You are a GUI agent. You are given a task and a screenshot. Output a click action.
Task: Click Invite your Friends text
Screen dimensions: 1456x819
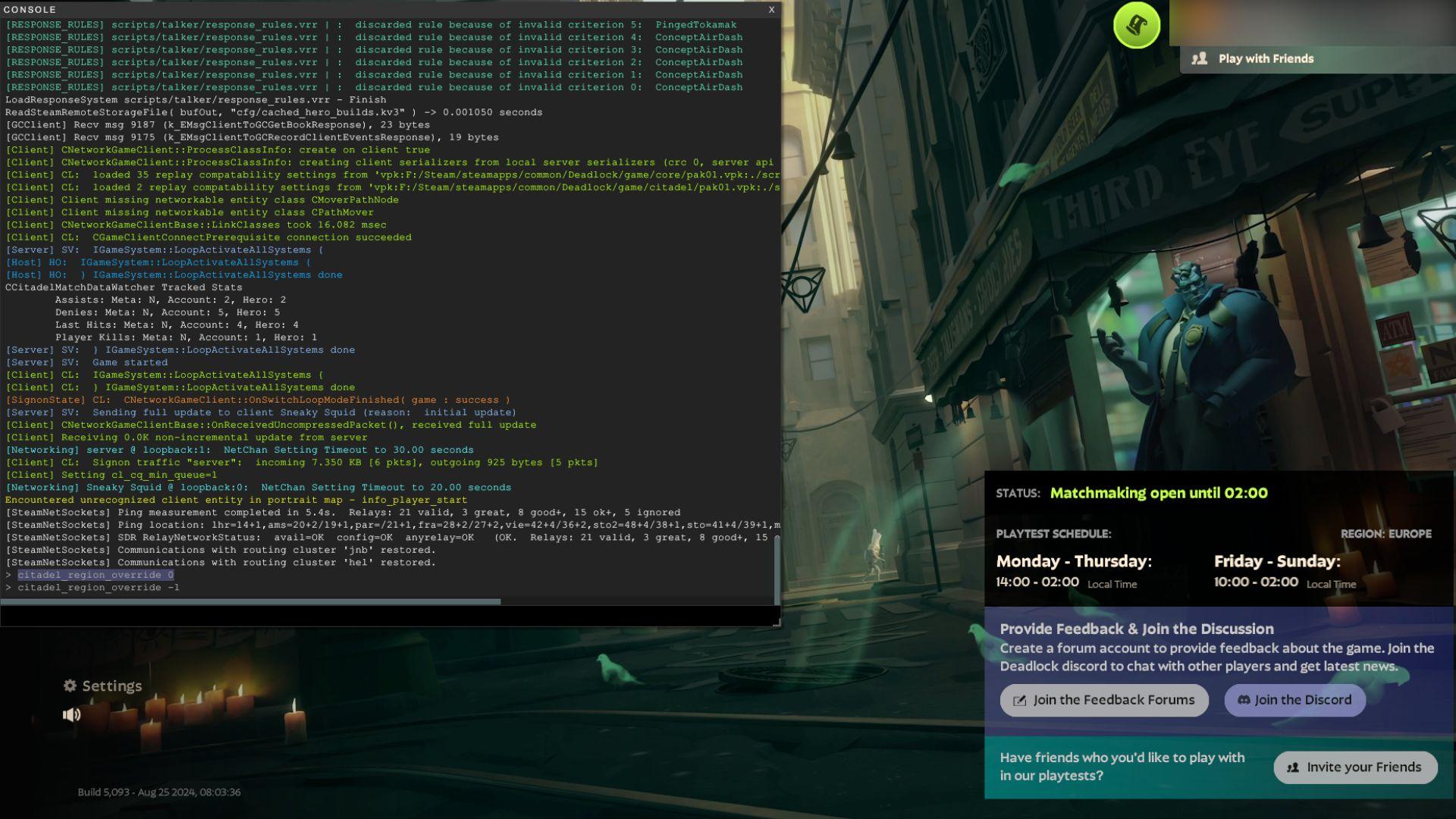pyautogui.click(x=1363, y=767)
